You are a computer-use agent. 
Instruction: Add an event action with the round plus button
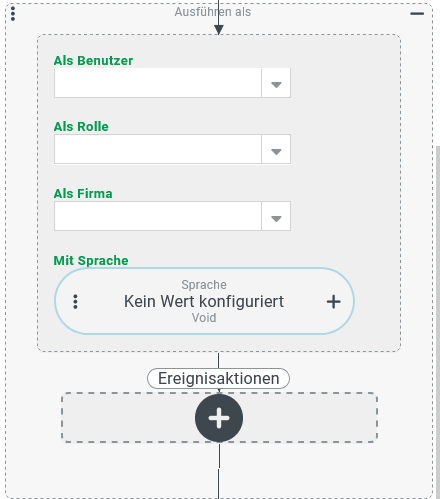tap(219, 418)
